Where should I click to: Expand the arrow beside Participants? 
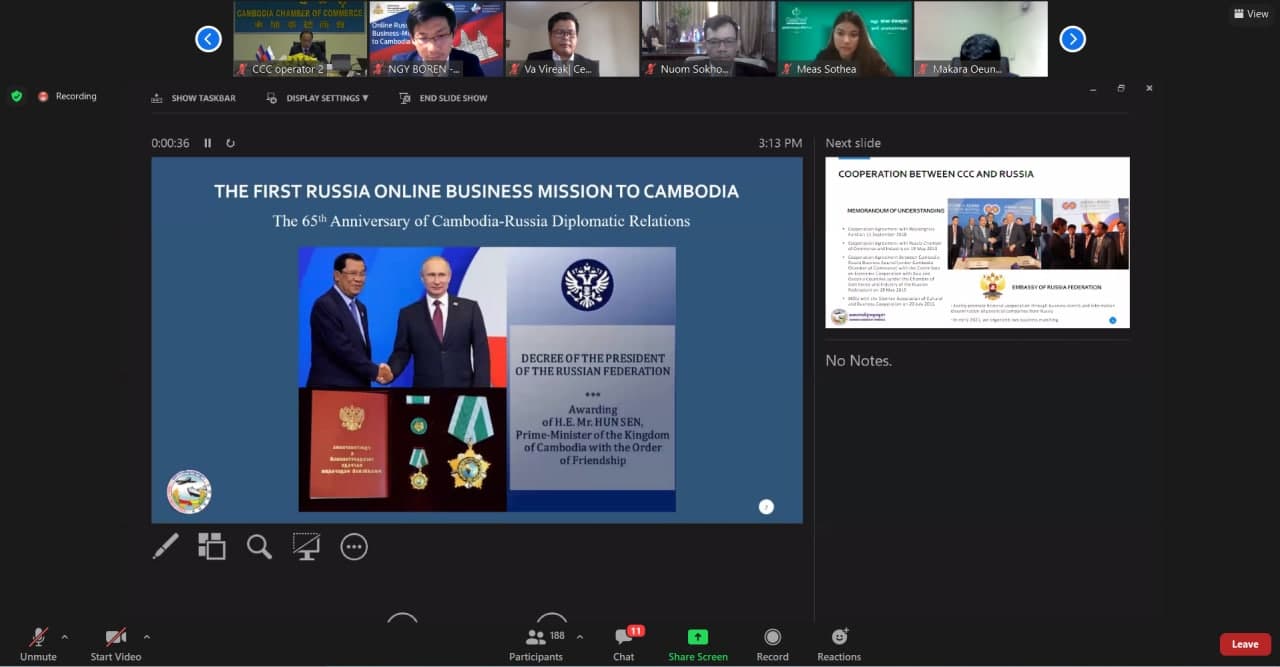[579, 637]
